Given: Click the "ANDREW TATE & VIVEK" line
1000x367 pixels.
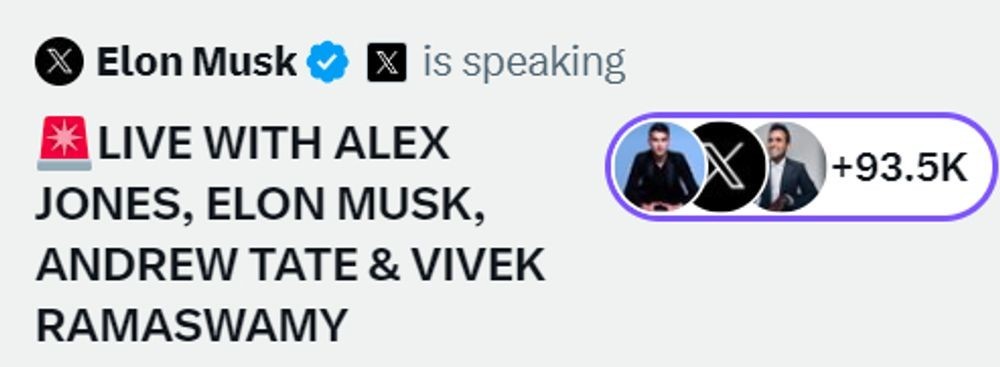Looking at the screenshot, I should point(291,265).
